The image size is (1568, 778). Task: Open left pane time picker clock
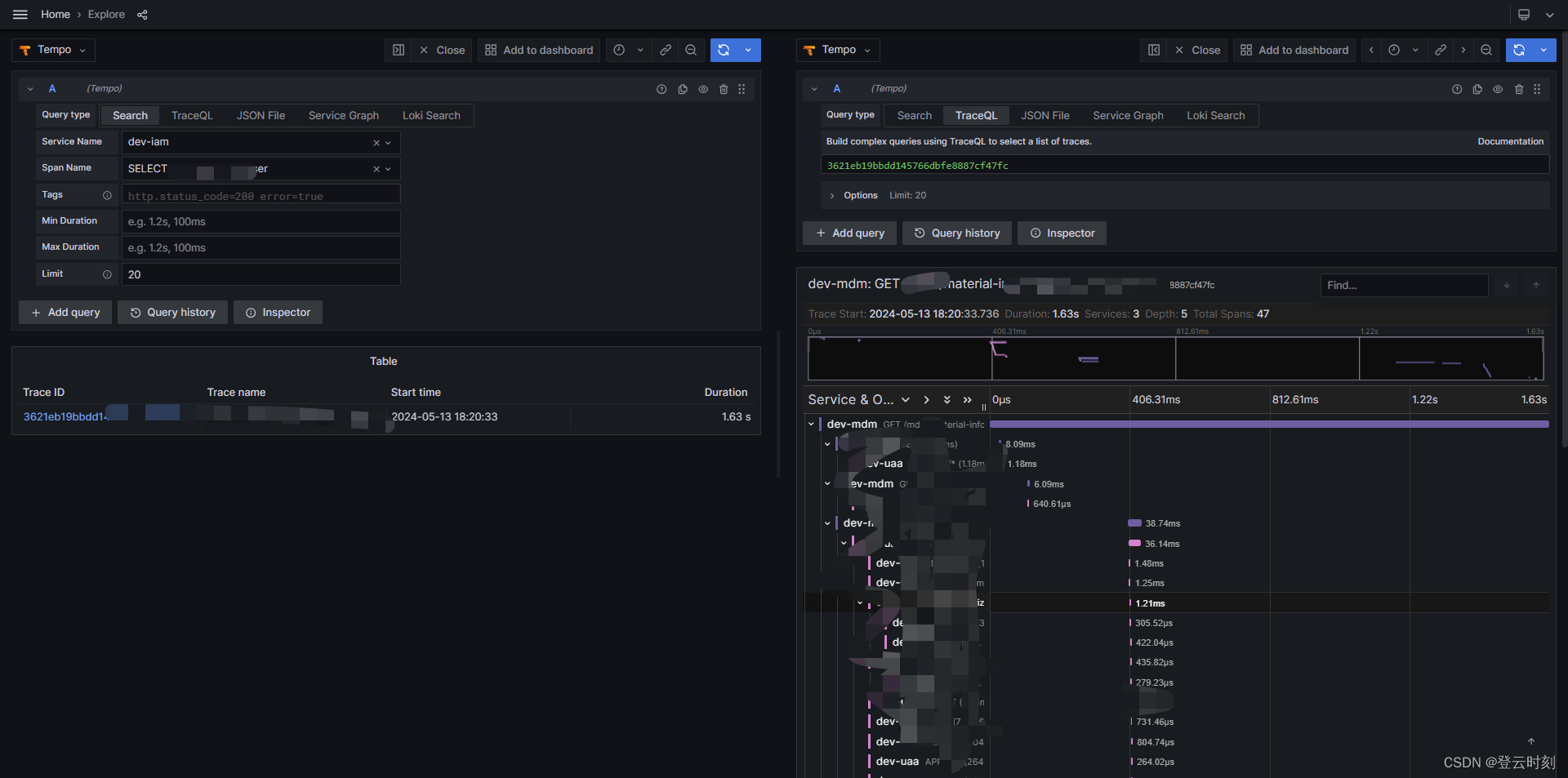pos(619,50)
